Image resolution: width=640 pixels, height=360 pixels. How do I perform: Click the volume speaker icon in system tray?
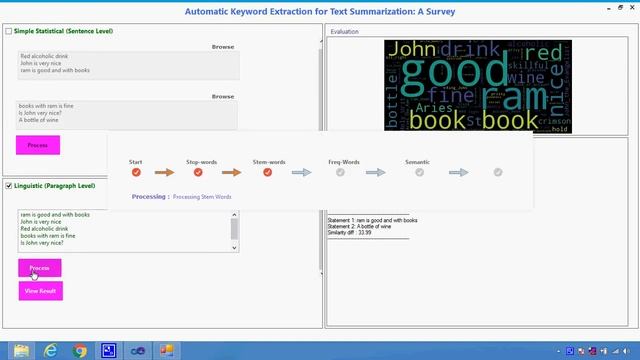(x=627, y=351)
